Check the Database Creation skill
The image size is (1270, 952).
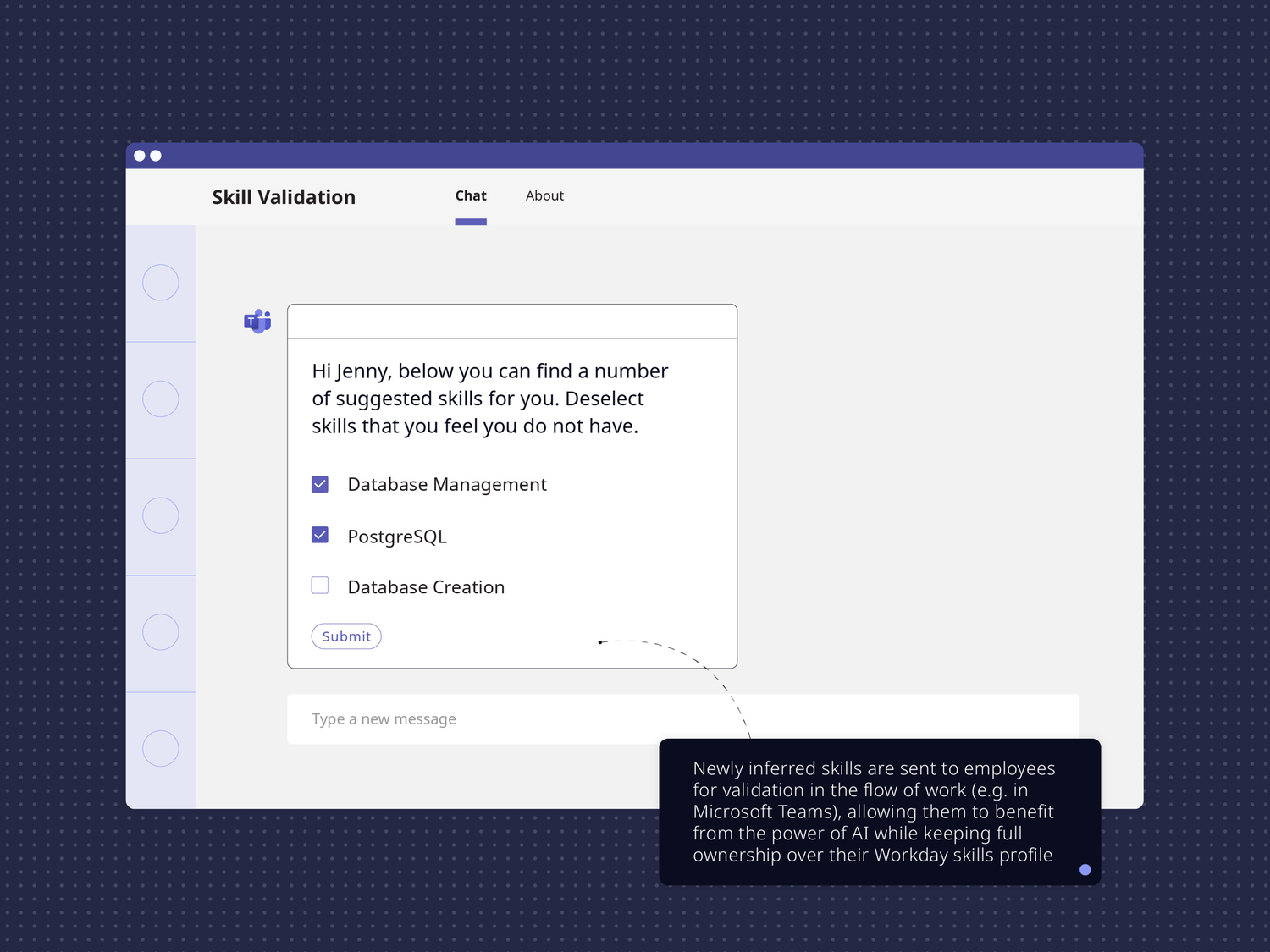click(x=320, y=585)
